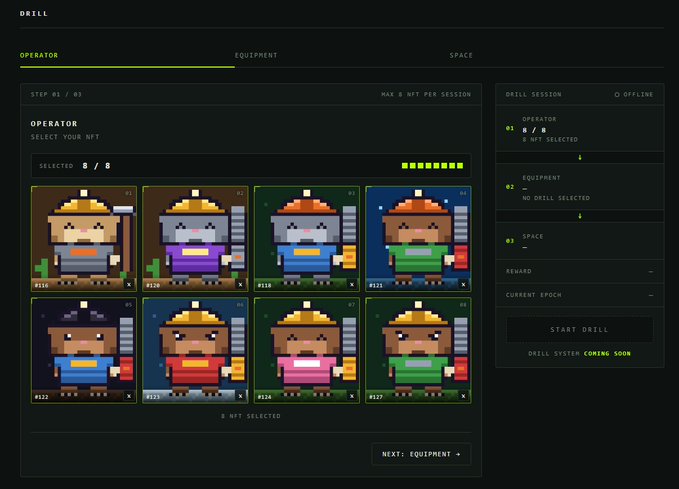Remove NFT #116 with its X icon
The width and height of the screenshot is (679, 489).
(x=129, y=285)
